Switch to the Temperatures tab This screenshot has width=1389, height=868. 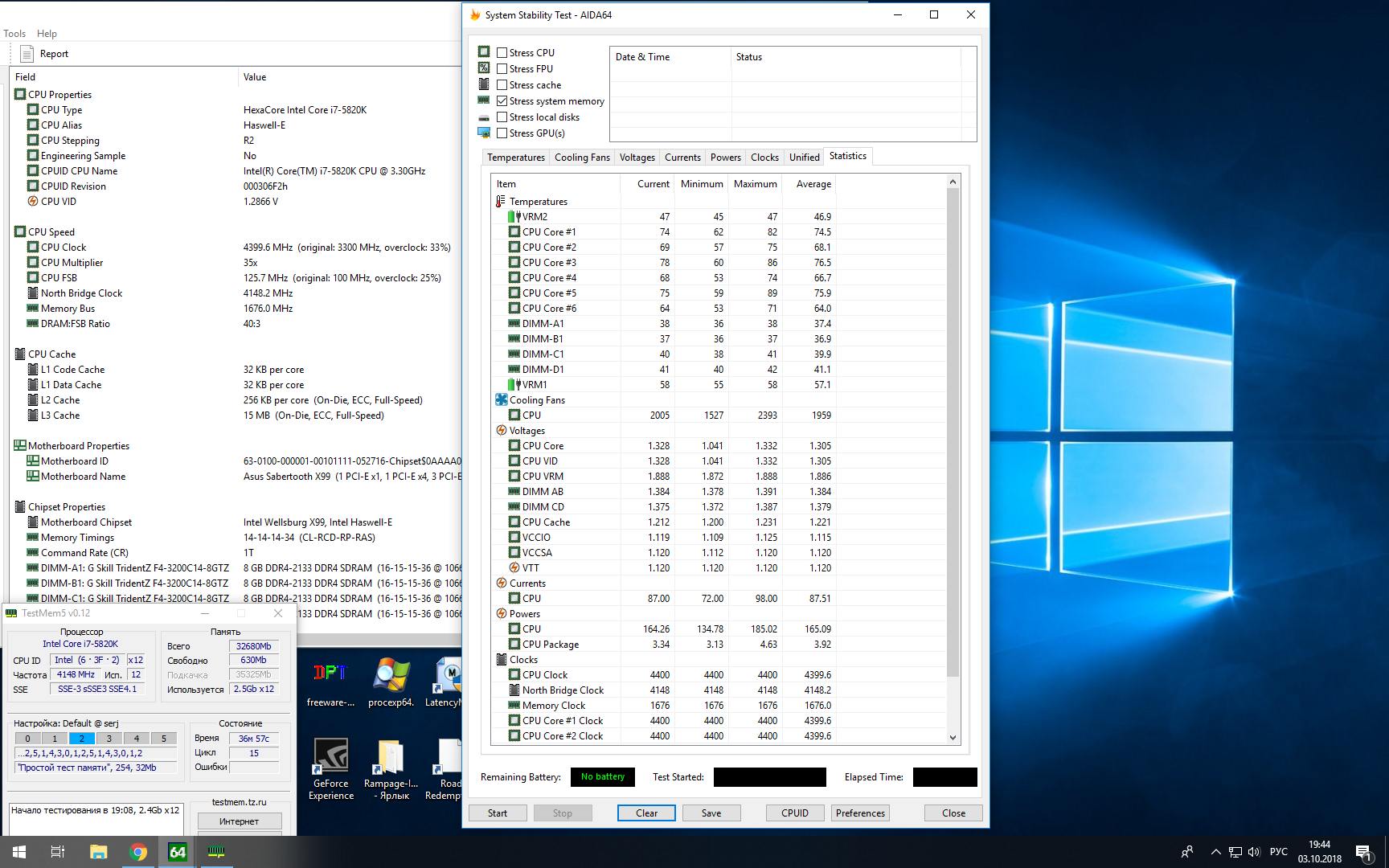point(515,158)
